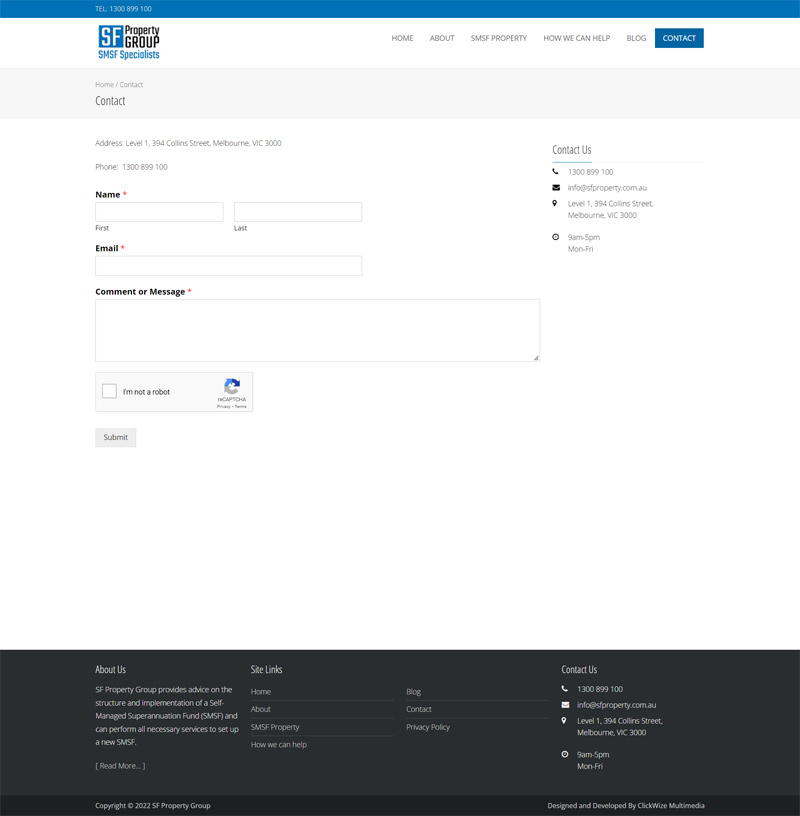Click the Copyright © 2022 SF Property Group text

(153, 806)
